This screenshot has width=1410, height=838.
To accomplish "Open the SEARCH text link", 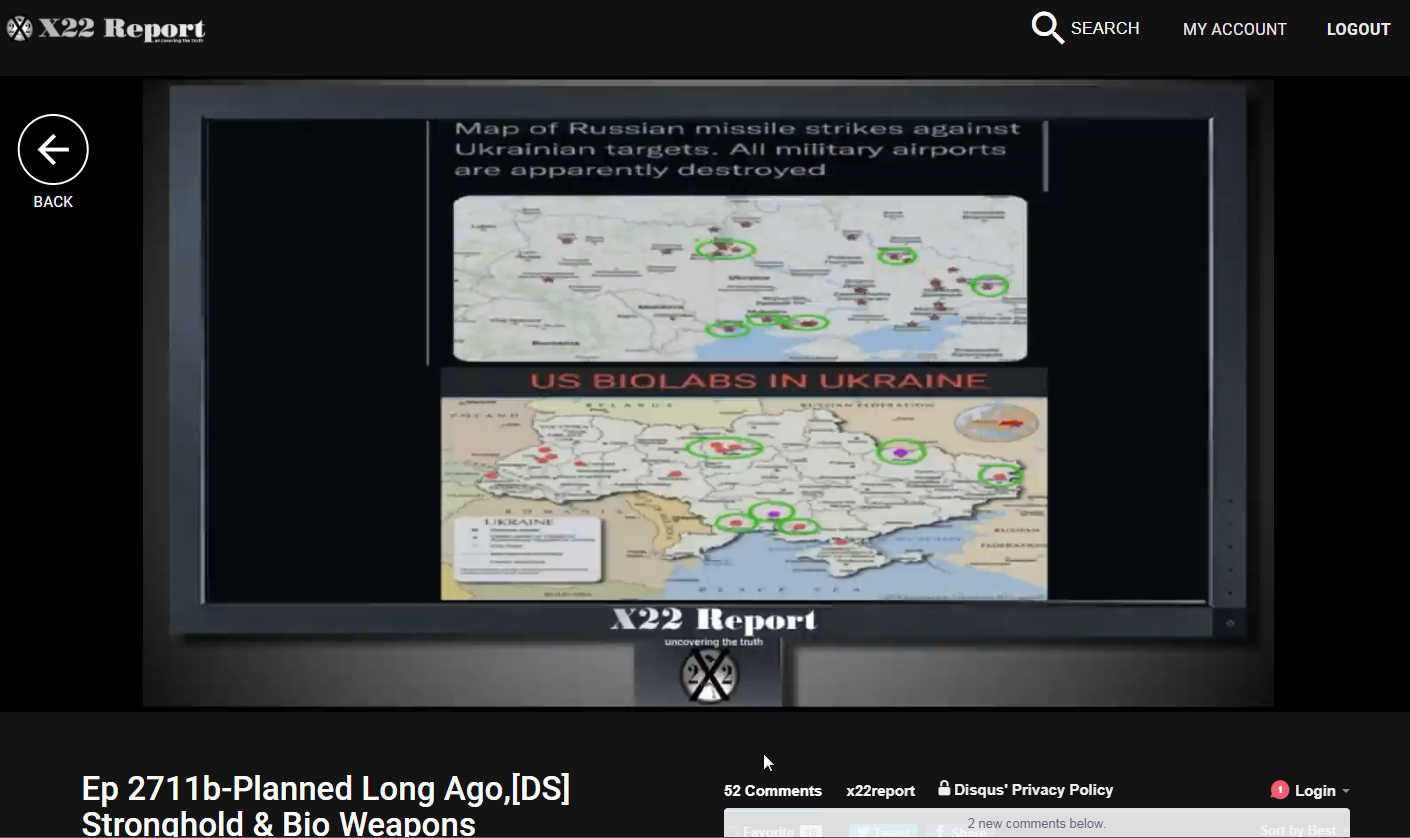I will coord(1105,28).
